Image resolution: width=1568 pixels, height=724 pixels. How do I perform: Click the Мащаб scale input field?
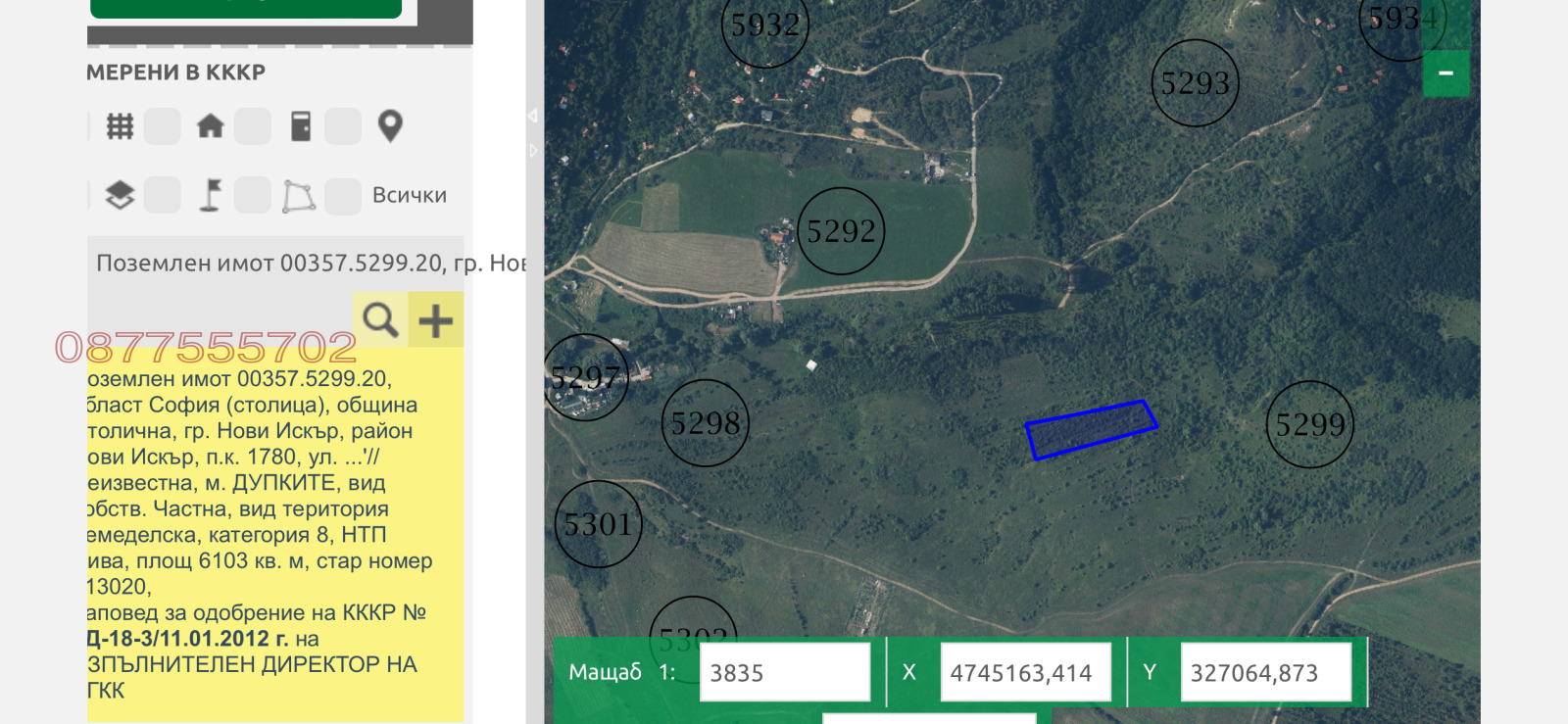coord(784,673)
